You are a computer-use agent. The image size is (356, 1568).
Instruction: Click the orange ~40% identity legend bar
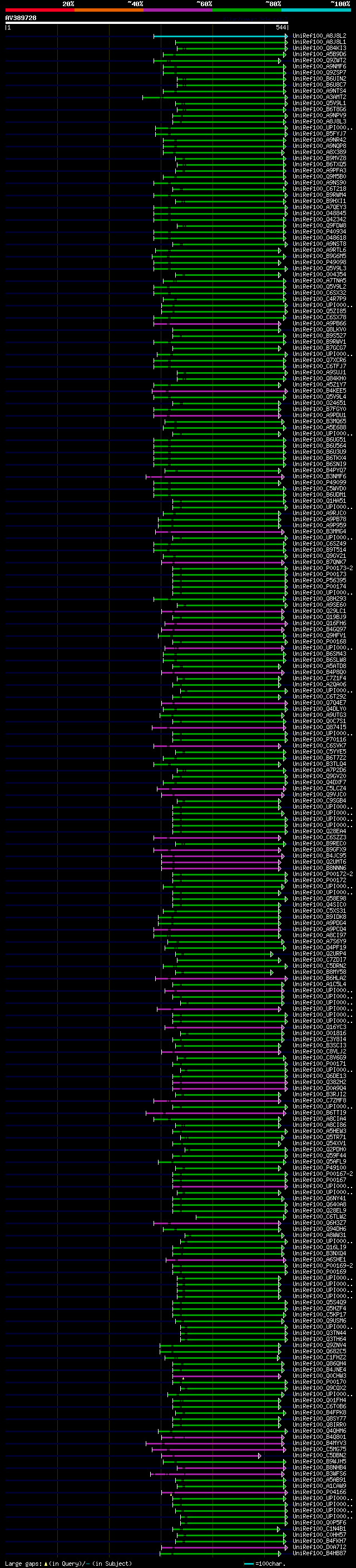click(109, 10)
